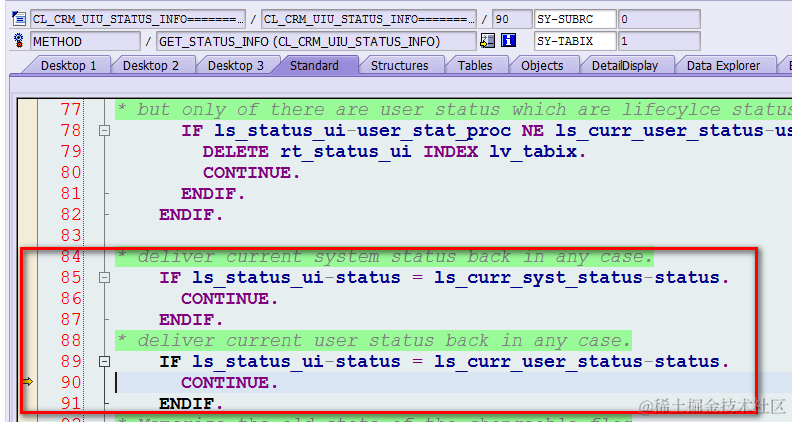792x422 pixels.
Task: Switch to the Desktop 1 tab
Action: 68,66
